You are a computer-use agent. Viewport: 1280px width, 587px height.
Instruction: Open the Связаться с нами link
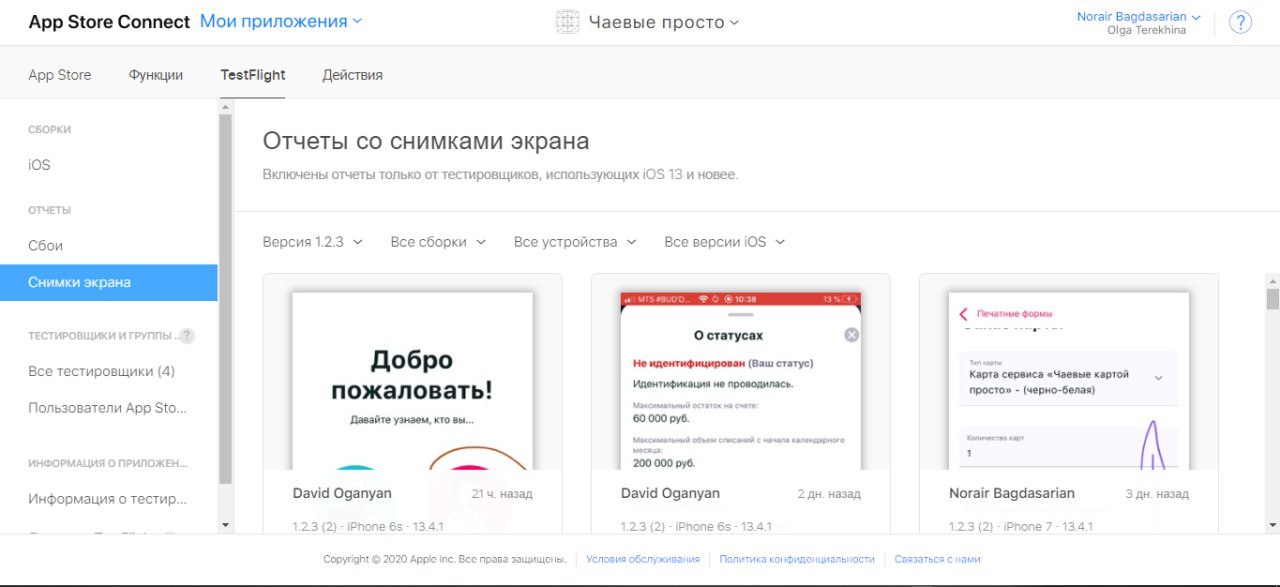coord(937,559)
